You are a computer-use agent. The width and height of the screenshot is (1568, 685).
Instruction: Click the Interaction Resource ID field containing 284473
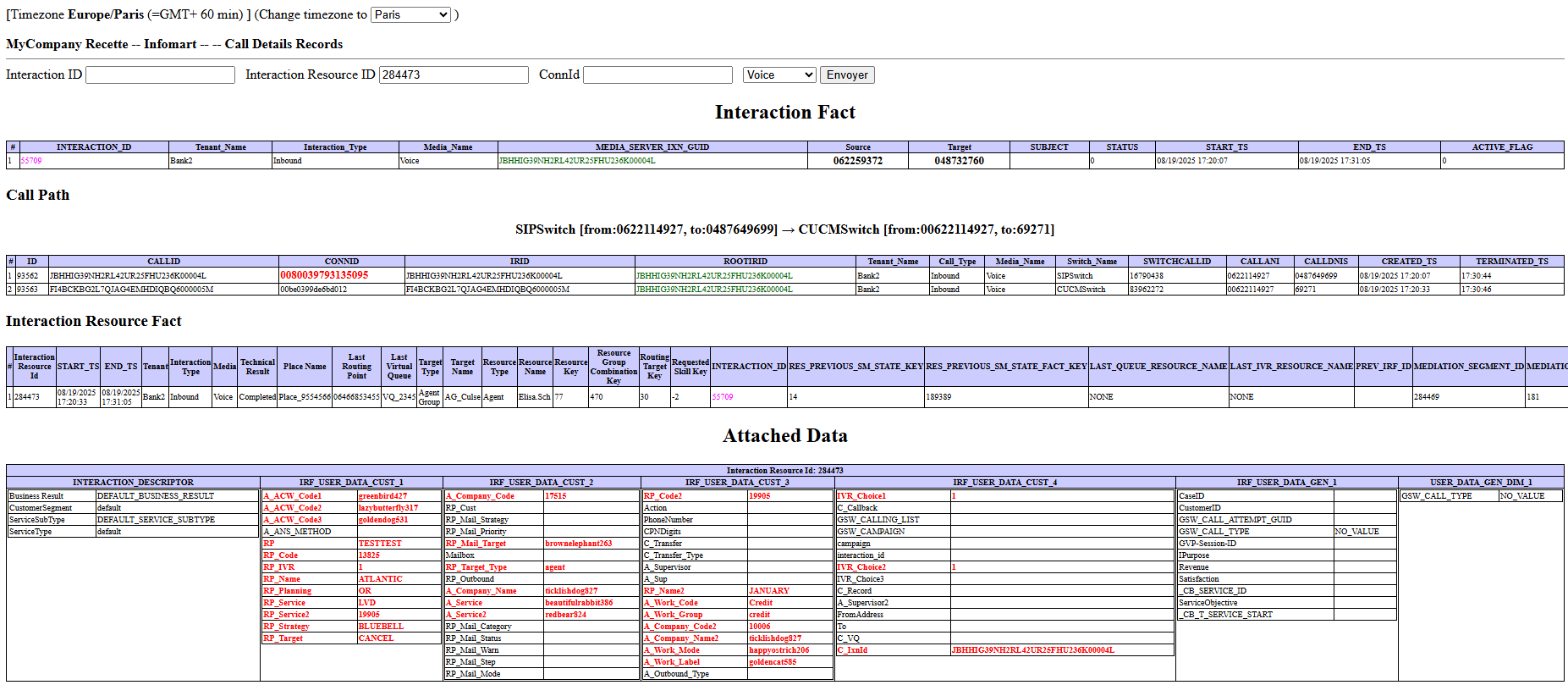(454, 75)
